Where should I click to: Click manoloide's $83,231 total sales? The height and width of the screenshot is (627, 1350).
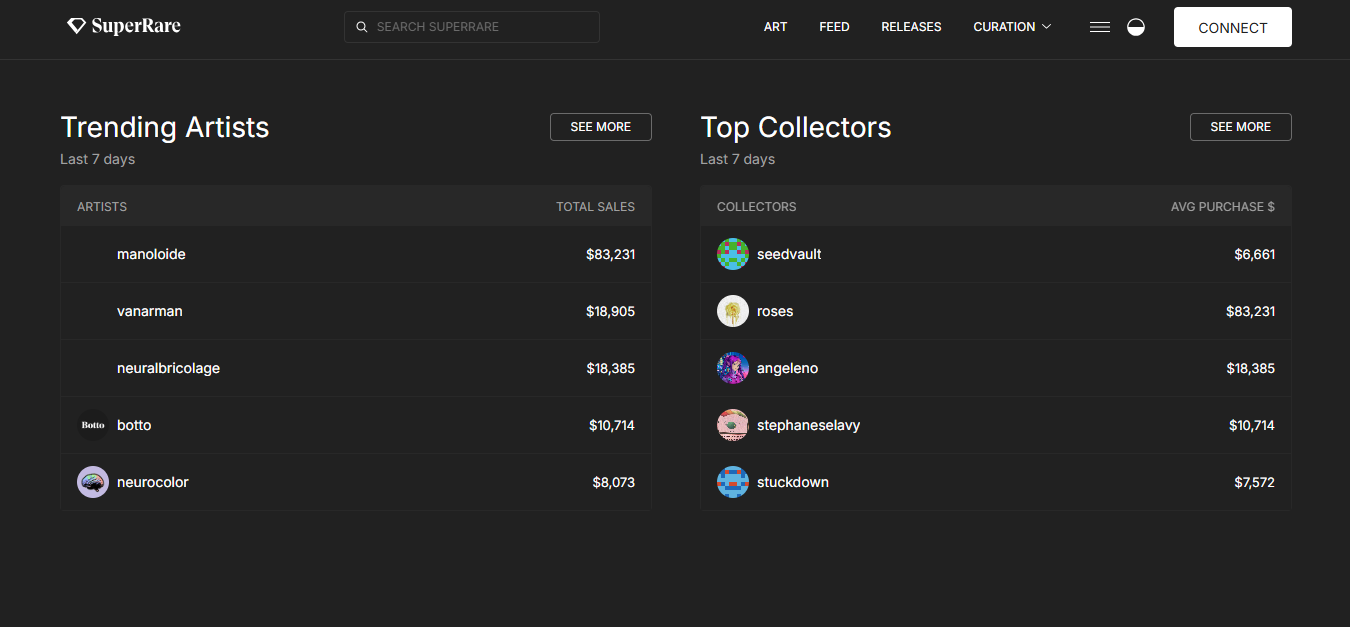pos(611,254)
